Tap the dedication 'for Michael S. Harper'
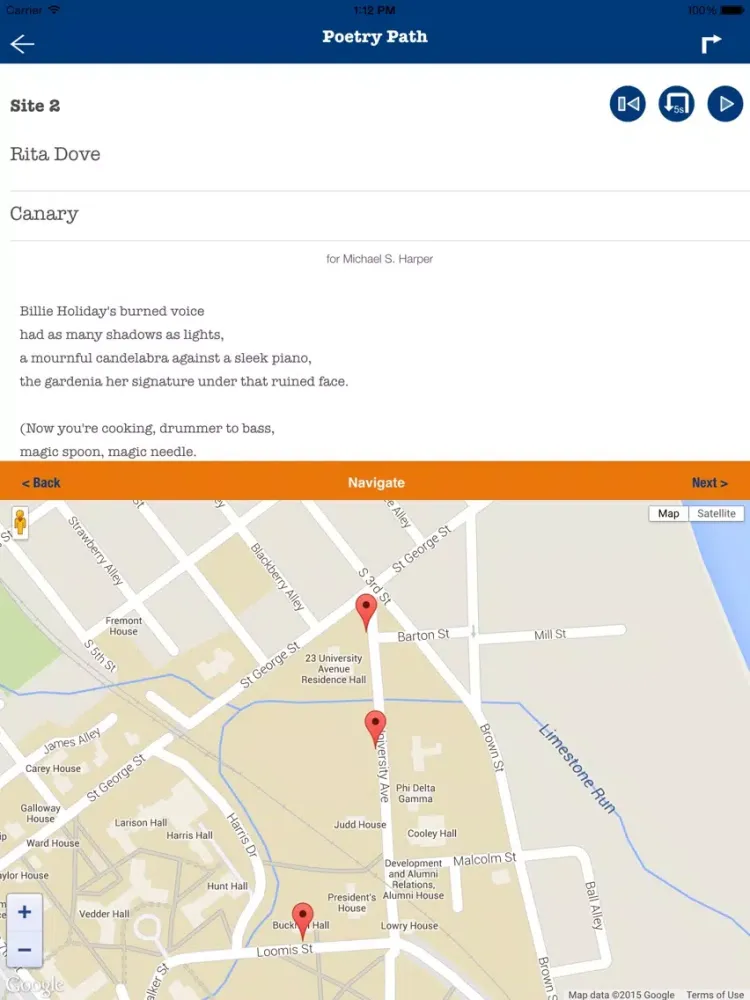This screenshot has width=750, height=1000. click(379, 259)
